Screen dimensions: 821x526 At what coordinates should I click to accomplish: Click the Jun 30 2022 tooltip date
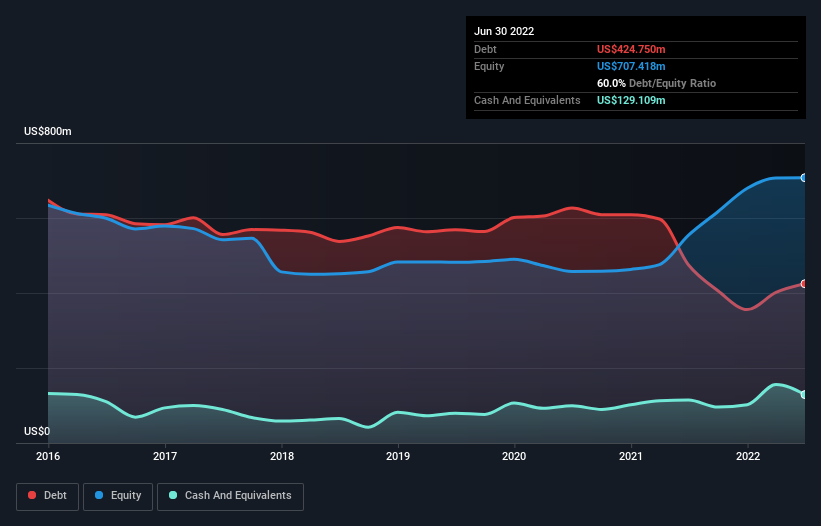click(x=504, y=31)
